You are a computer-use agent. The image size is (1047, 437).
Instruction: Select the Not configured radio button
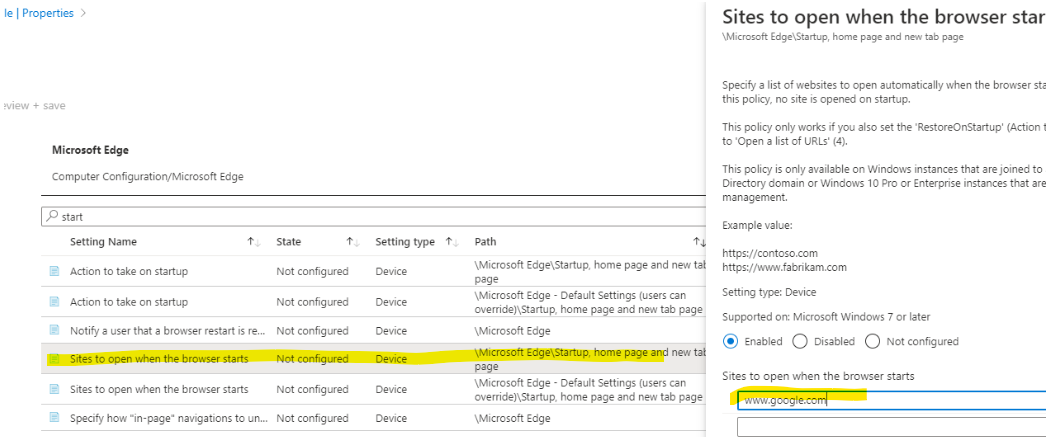tap(872, 341)
